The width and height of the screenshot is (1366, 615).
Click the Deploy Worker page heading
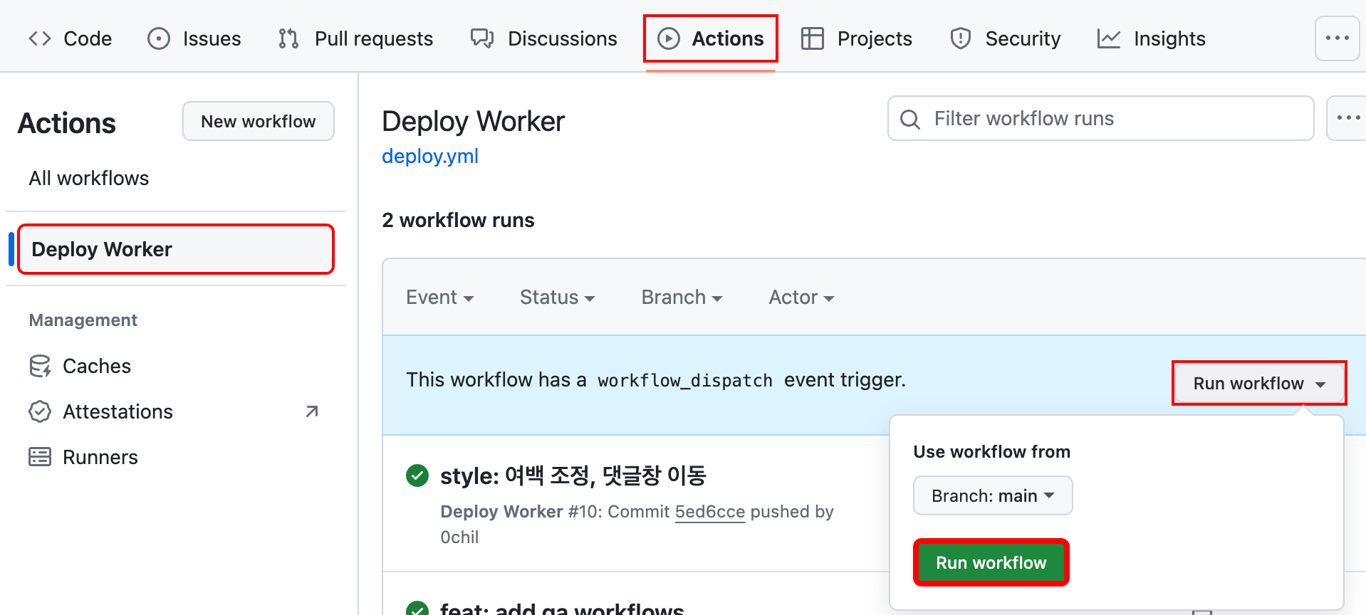coord(473,121)
